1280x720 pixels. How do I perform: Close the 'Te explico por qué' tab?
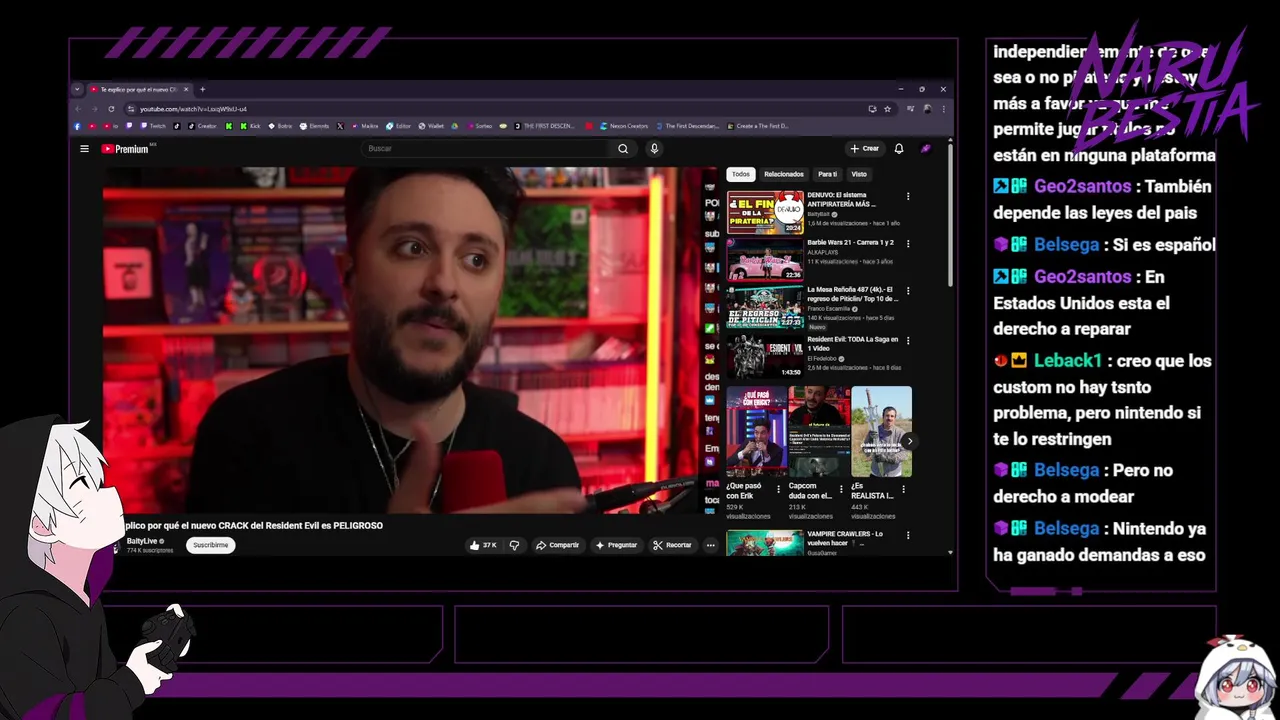click(186, 89)
